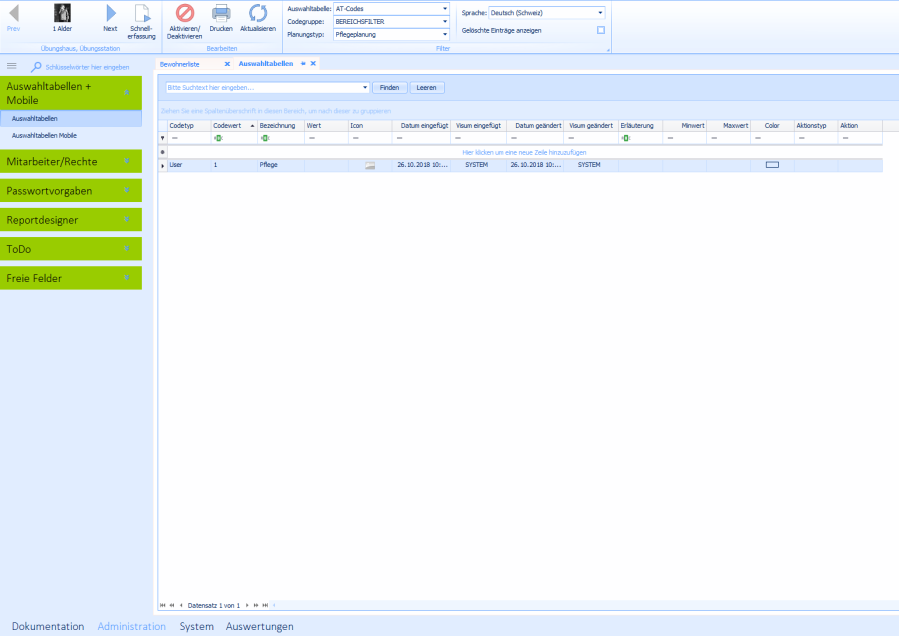Toggle 'Gelöschte Einträge anzeigen' checkbox
Screen dimensions: 899x637
click(601, 30)
